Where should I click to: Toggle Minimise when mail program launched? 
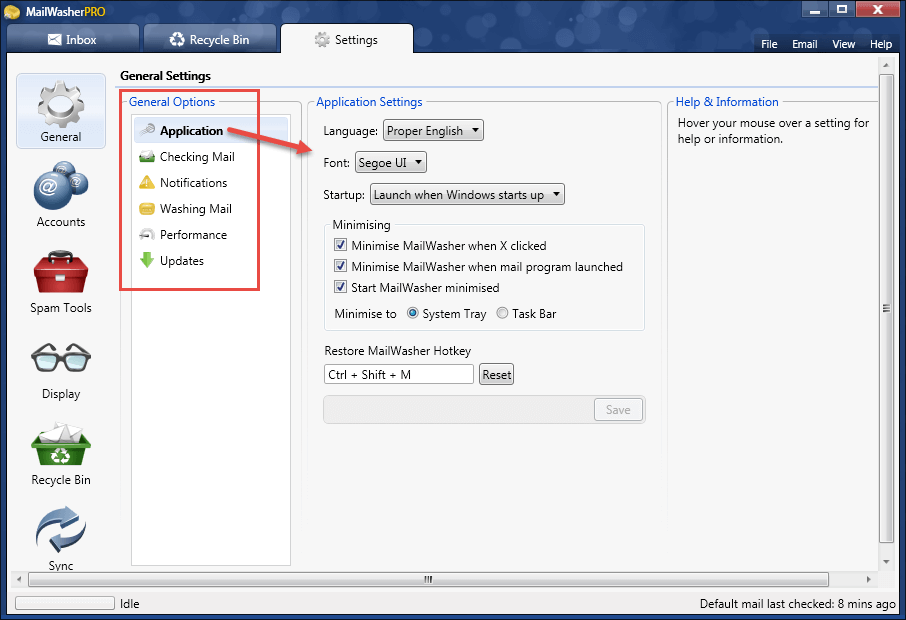(340, 266)
